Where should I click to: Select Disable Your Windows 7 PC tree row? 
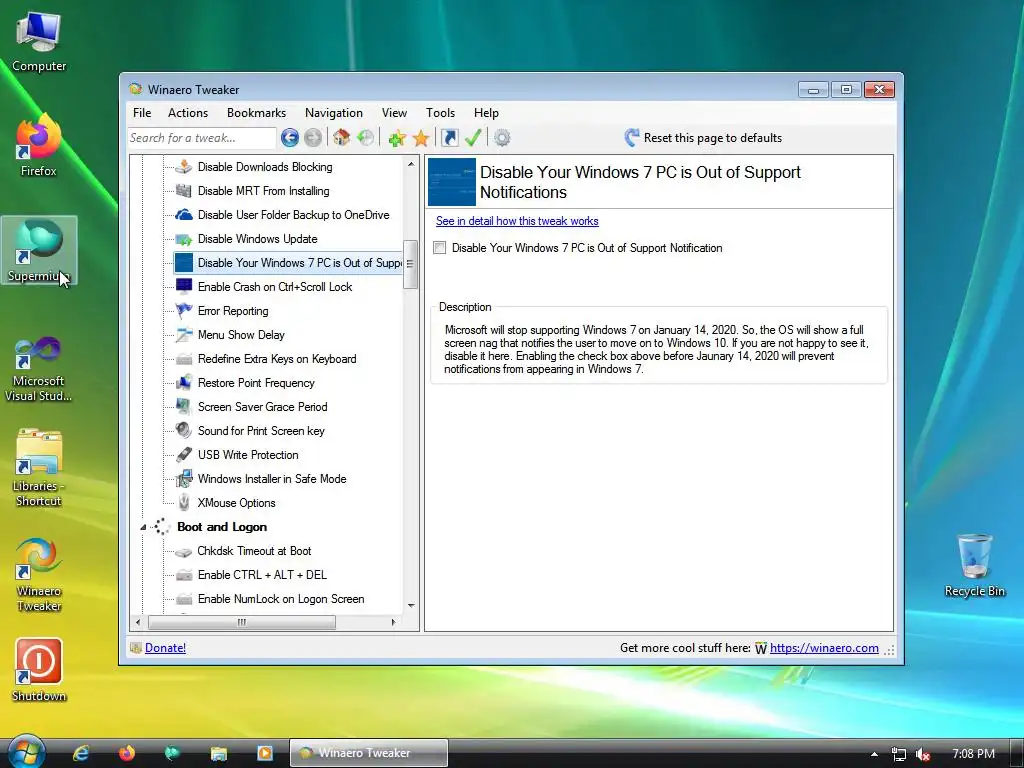pos(288,263)
